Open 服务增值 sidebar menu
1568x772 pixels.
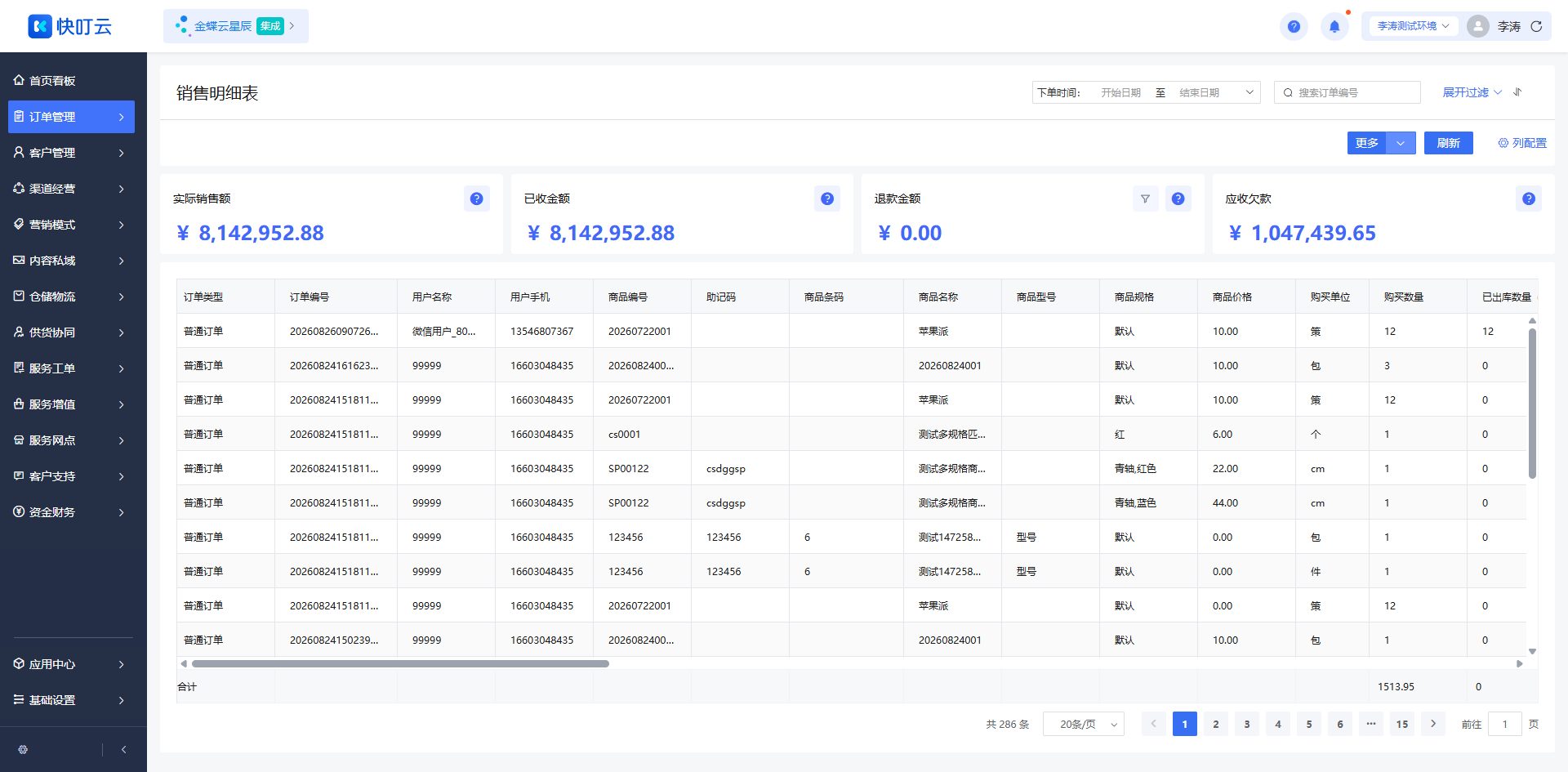pyautogui.click(x=71, y=404)
